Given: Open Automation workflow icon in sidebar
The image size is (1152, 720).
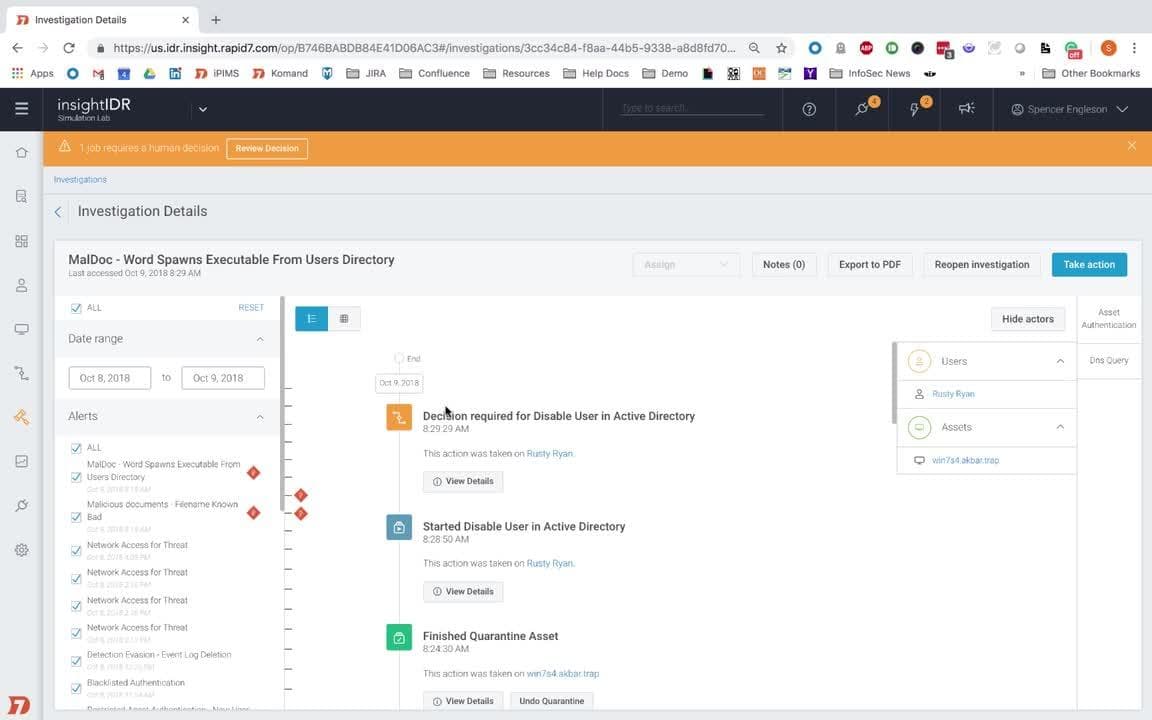Looking at the screenshot, I should 21,373.
